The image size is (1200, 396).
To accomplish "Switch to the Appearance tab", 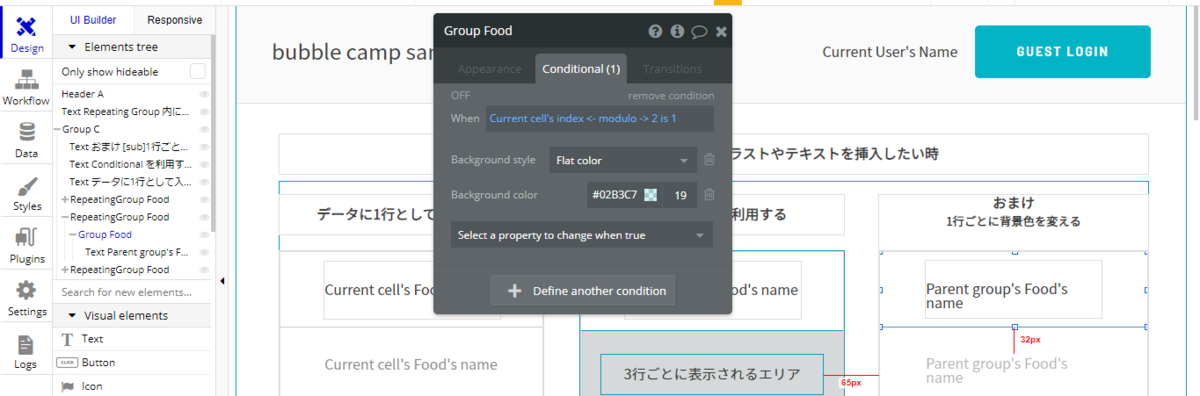I will coord(490,69).
